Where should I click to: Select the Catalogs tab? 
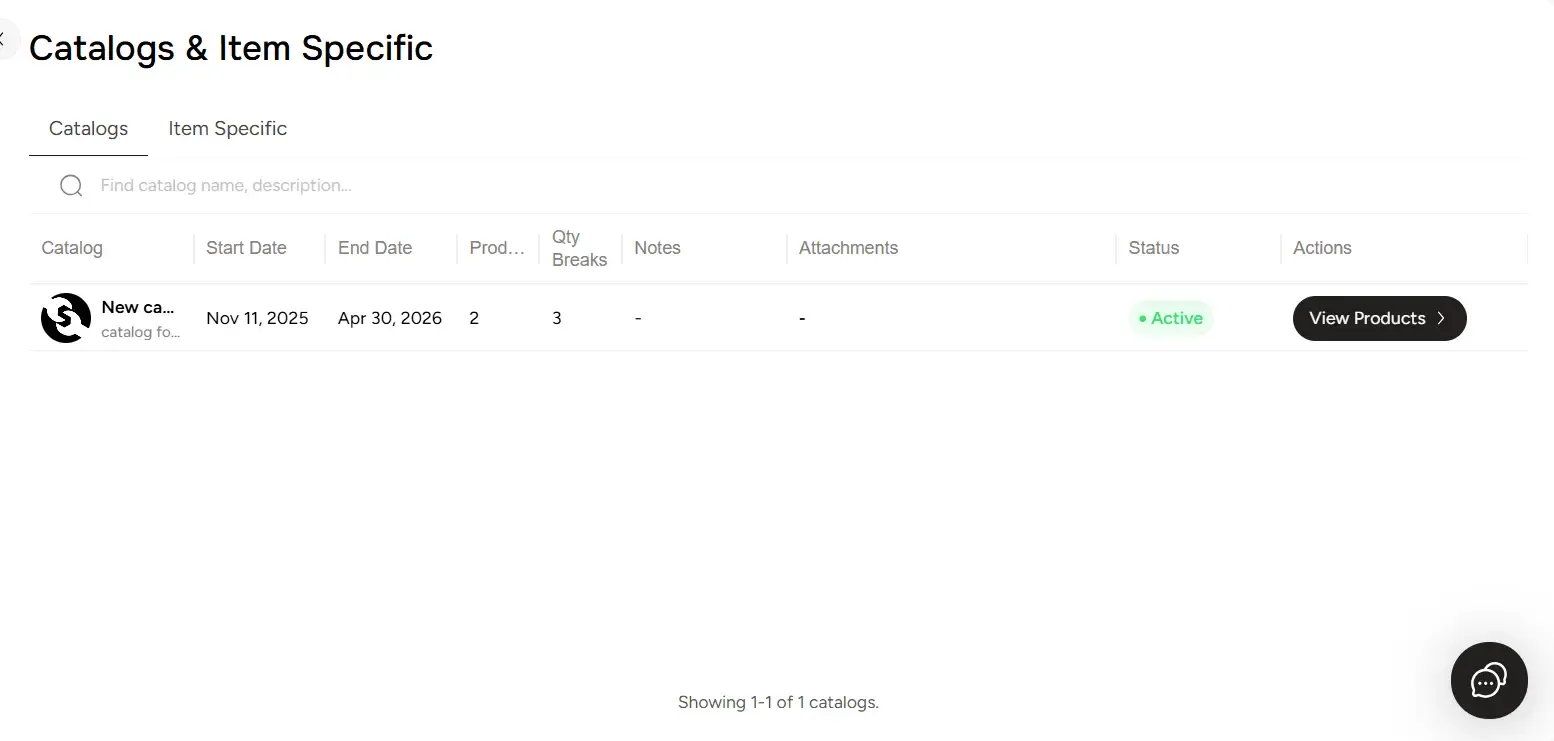click(x=88, y=129)
